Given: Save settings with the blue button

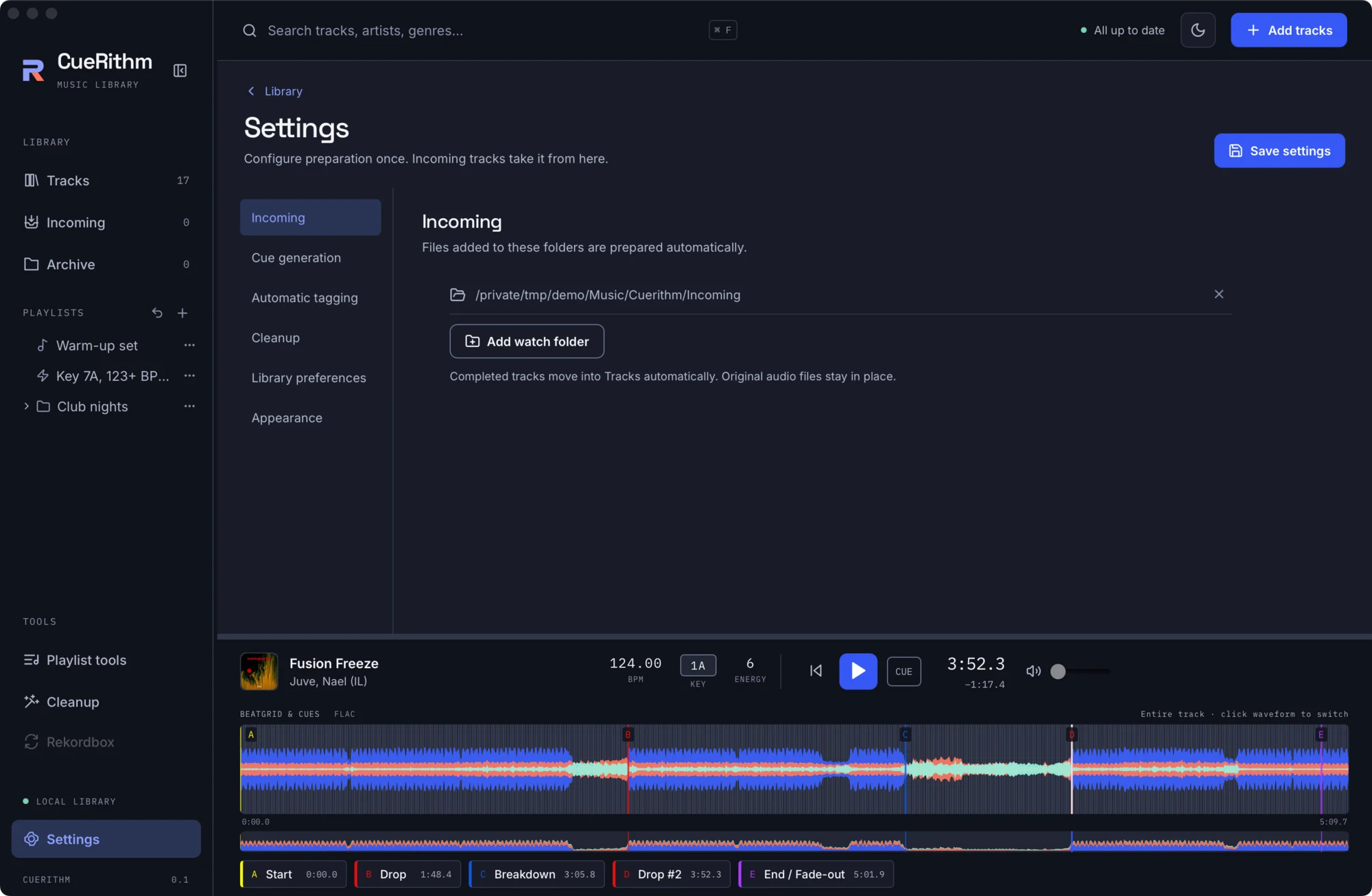Looking at the screenshot, I should pos(1279,151).
